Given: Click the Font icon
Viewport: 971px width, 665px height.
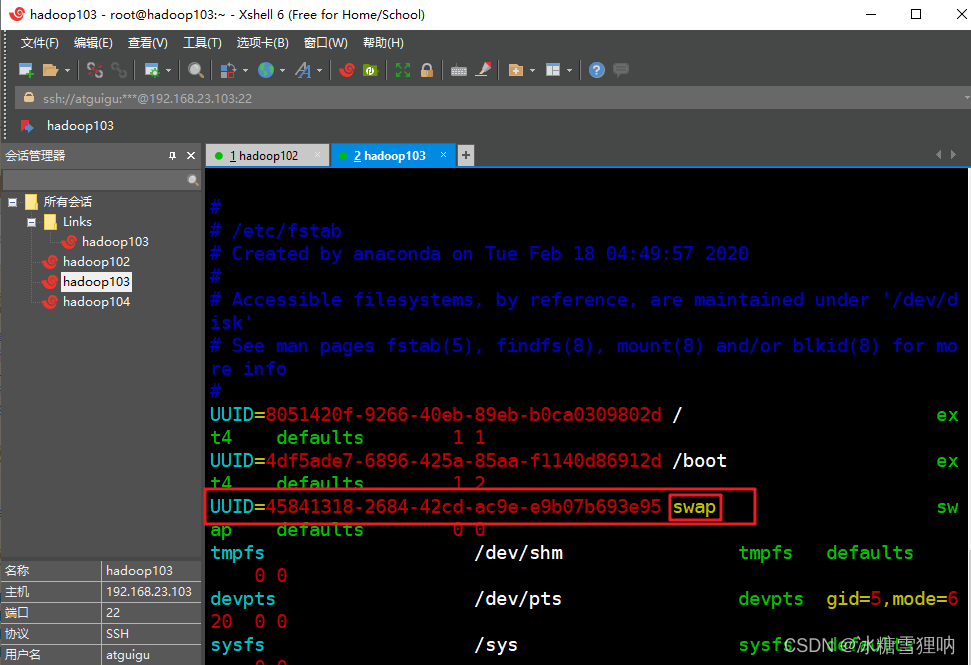Looking at the screenshot, I should [303, 70].
